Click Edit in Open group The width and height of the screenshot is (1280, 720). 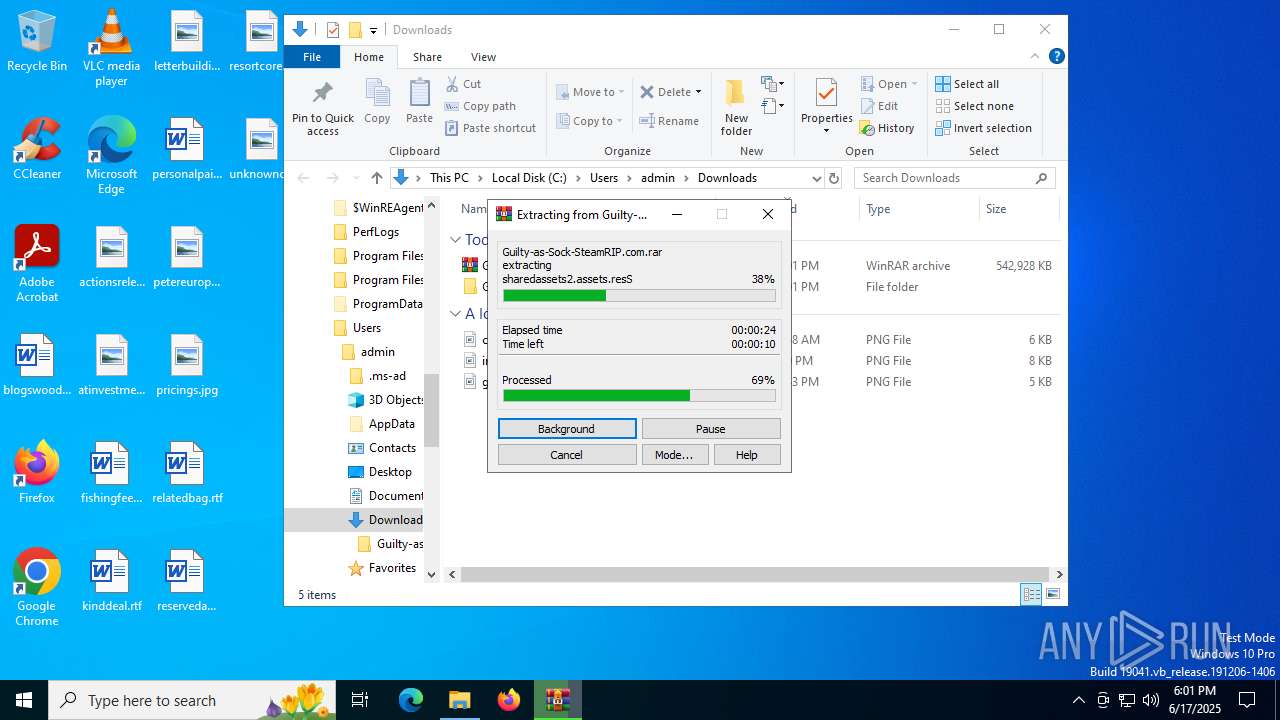coord(879,106)
